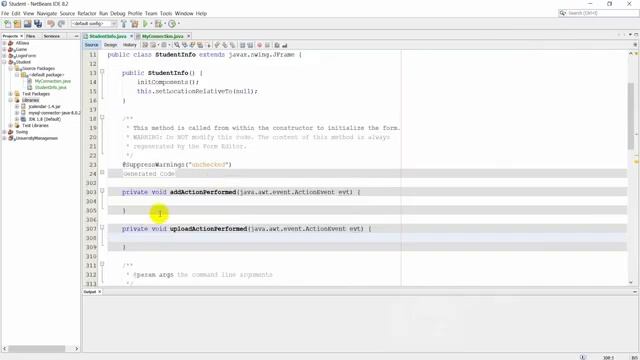Select the mysql-connector-java library
This screenshot has width=640, height=360.
pyautogui.click(x=54, y=113)
